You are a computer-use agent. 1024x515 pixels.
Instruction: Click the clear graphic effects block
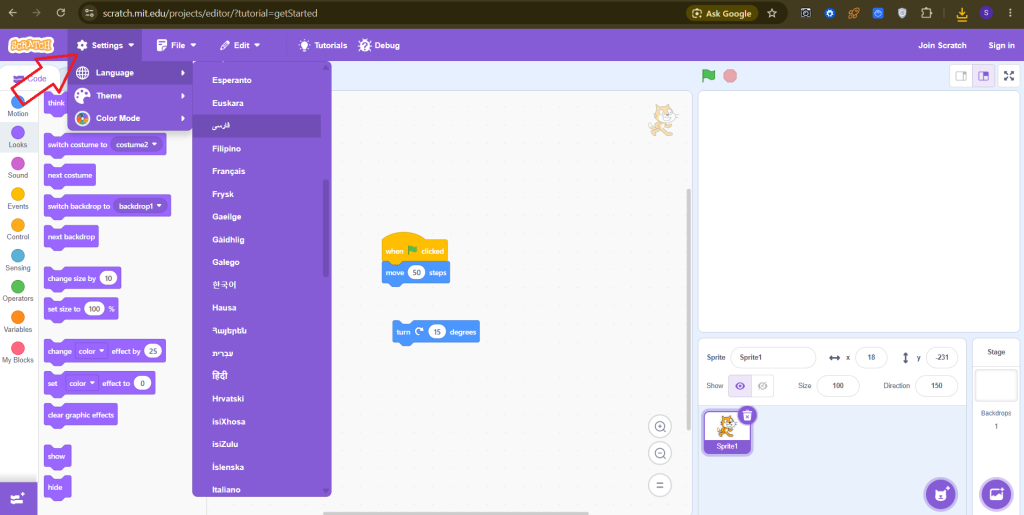point(81,414)
